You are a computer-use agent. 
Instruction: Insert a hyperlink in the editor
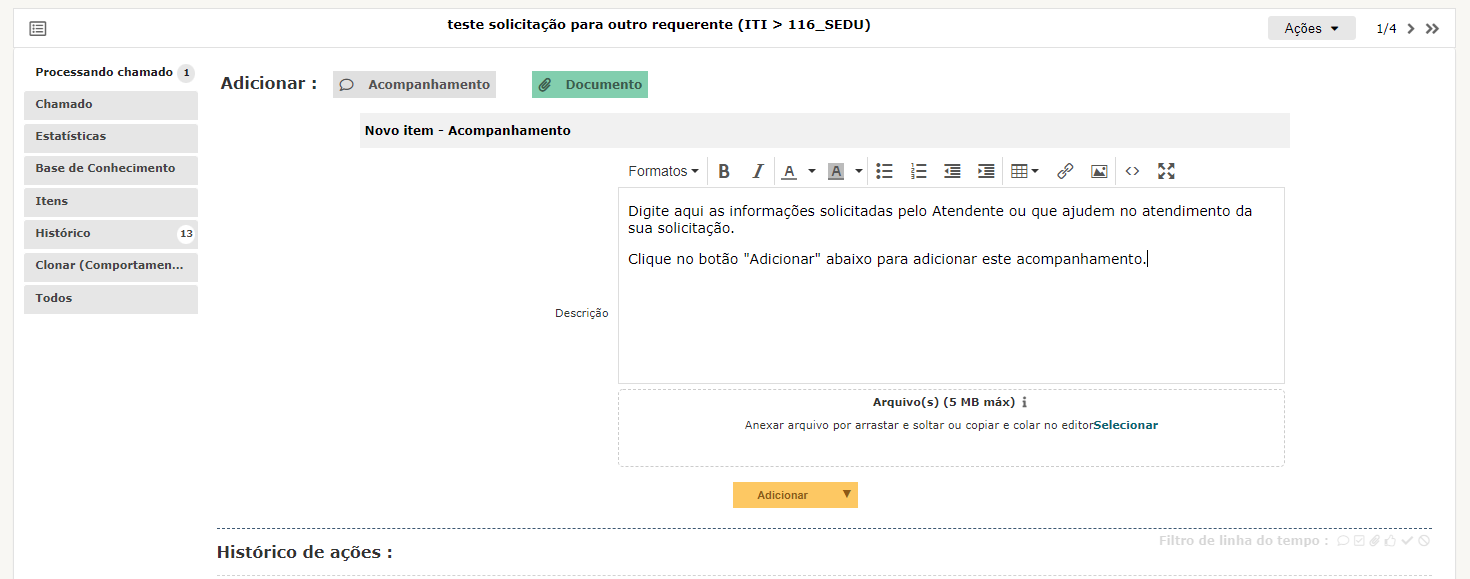(x=1065, y=171)
